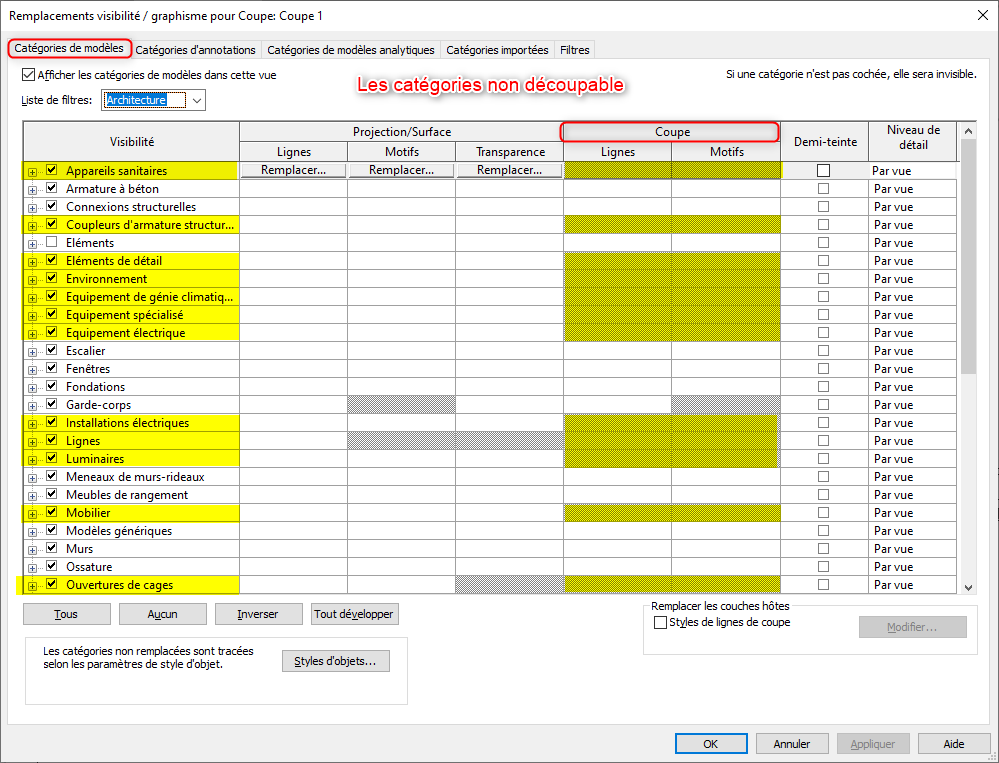999x763 pixels.
Task: Uncheck the Mobilier visibility checkbox
Action: tap(51, 513)
